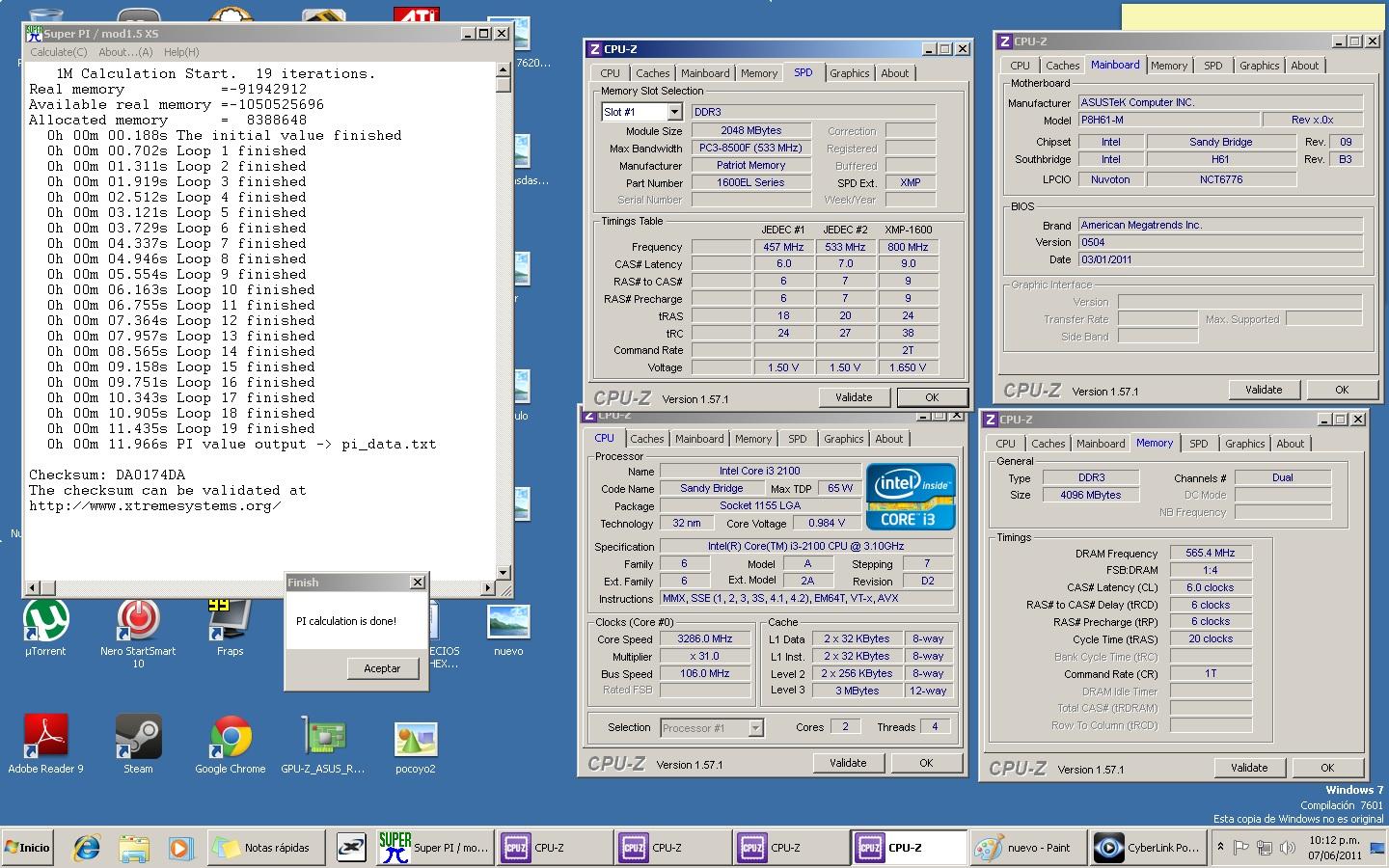This screenshot has height=868, width=1389.
Task: Click Super PI vertical scrollbar down arrow
Action: coord(503,573)
